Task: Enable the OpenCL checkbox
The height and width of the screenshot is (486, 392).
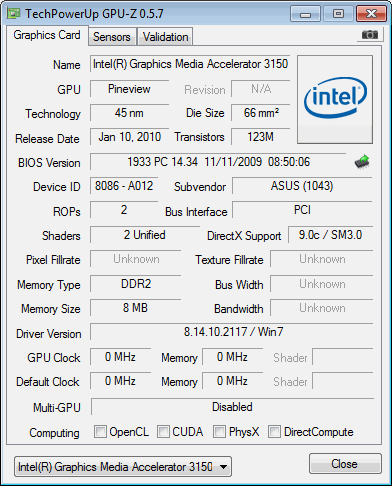Action: [100, 431]
